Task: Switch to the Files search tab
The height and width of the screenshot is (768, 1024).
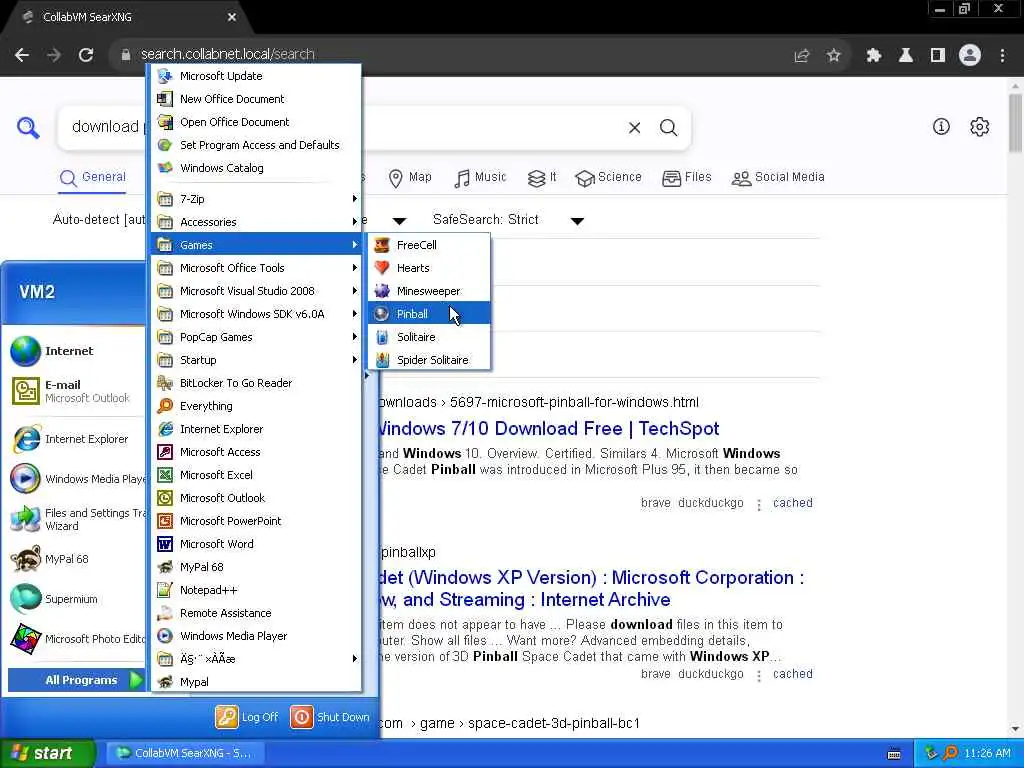Action: (686, 178)
